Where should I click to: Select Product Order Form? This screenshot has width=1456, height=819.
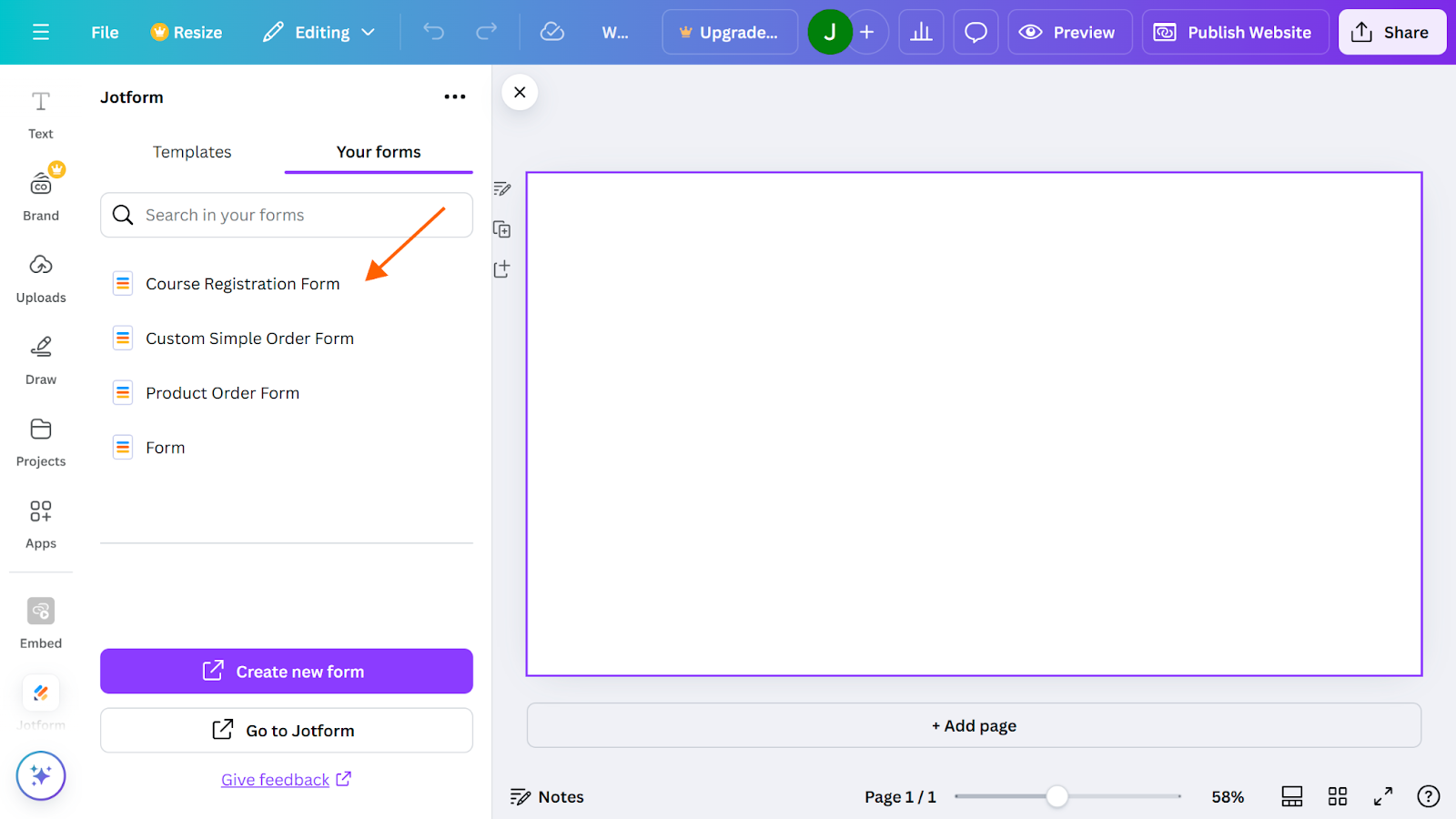pos(287,393)
